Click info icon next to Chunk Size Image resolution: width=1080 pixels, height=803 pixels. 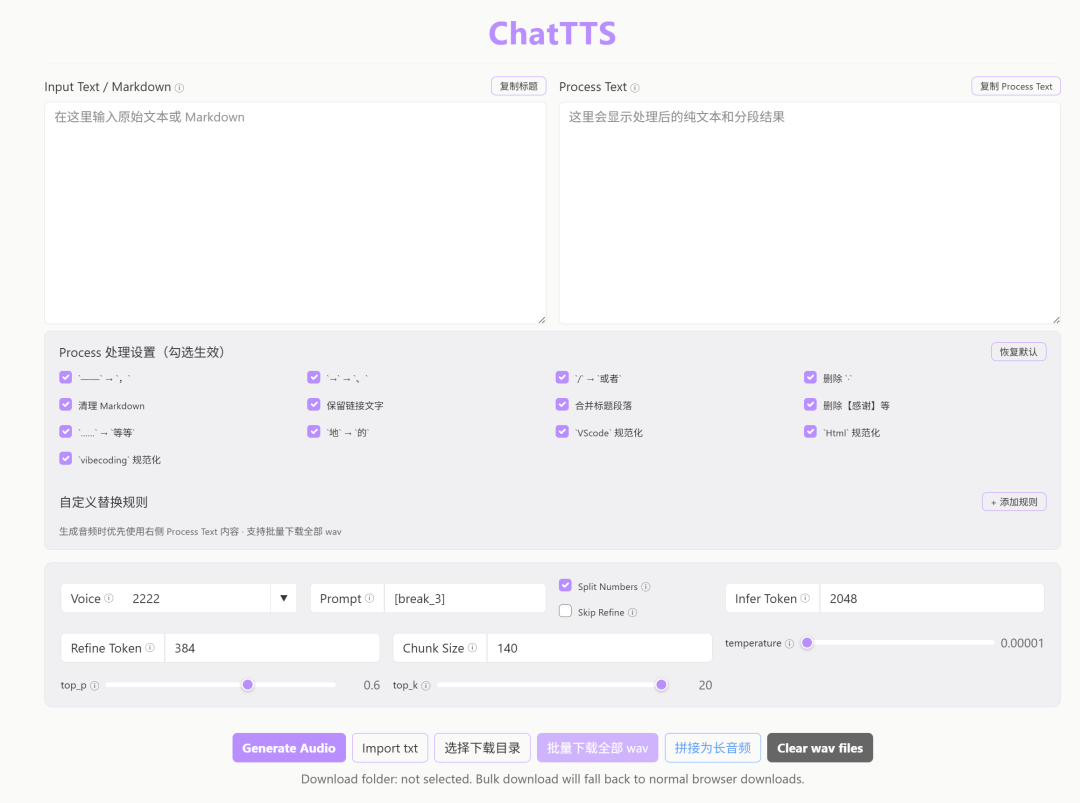472,647
